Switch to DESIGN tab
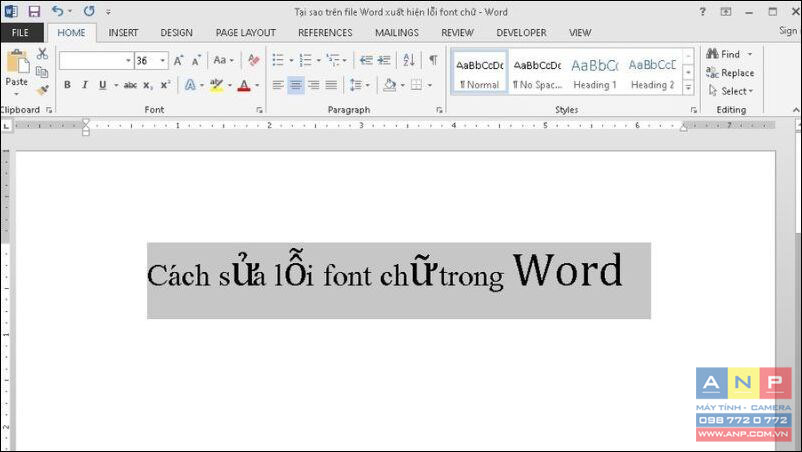 176,33
